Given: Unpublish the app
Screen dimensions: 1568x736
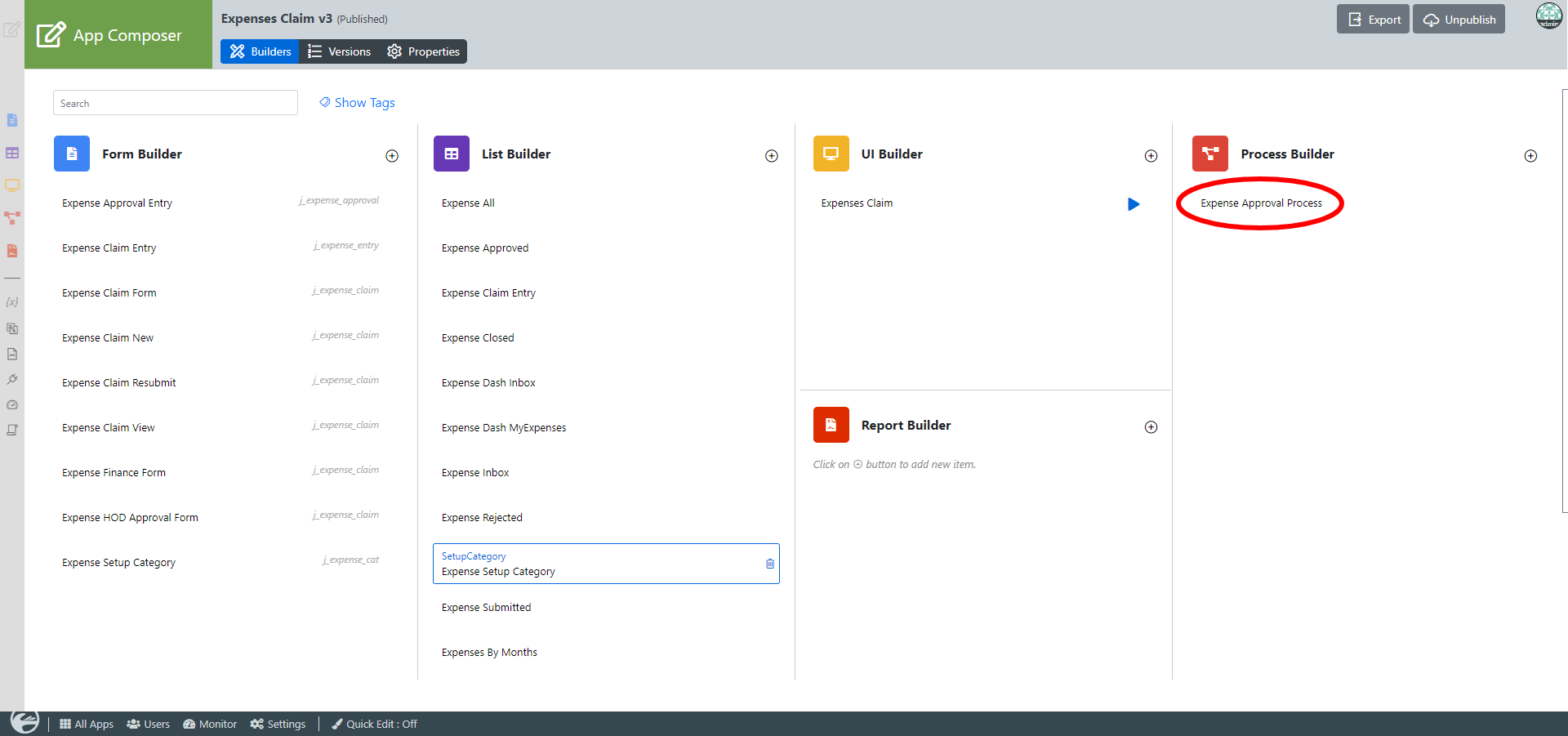Looking at the screenshot, I should (1459, 20).
